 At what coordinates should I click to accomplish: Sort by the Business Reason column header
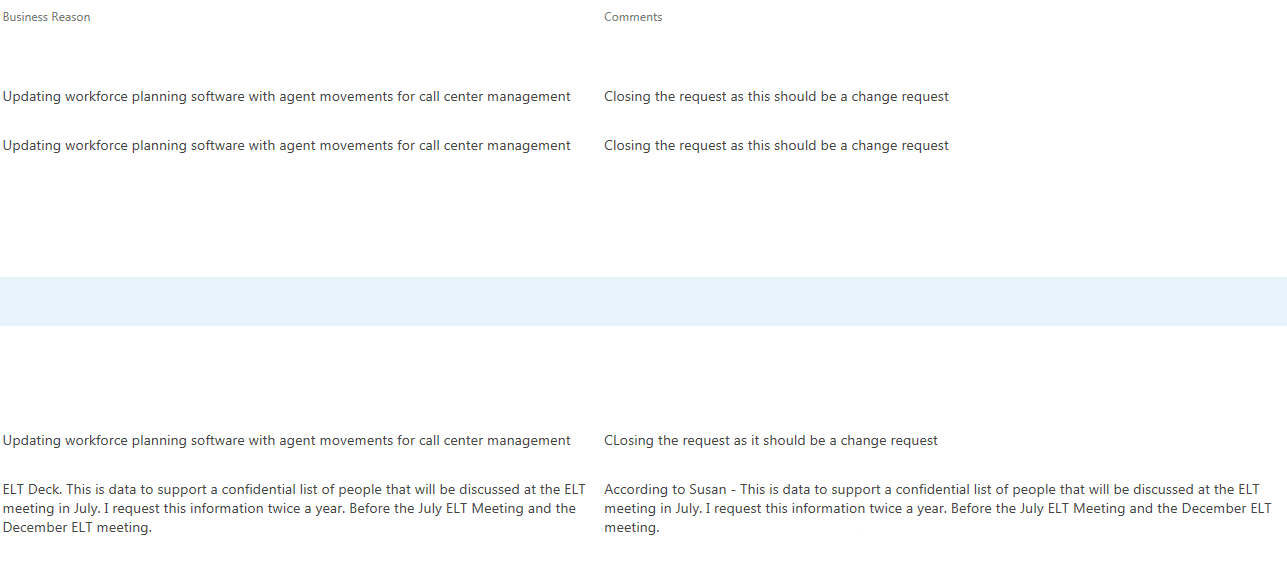[46, 17]
